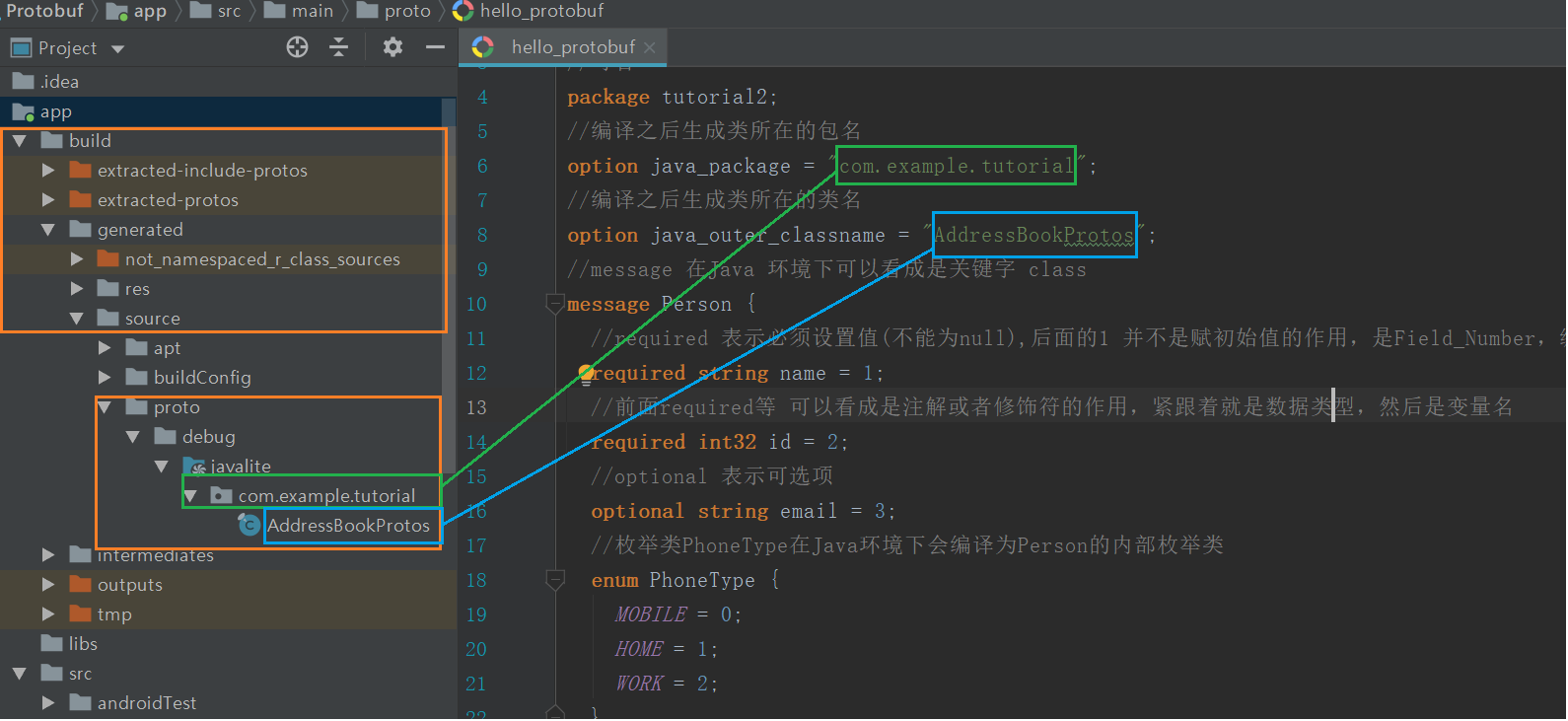
Task: Close the hello_protobuf editor tab
Action: pyautogui.click(x=649, y=47)
